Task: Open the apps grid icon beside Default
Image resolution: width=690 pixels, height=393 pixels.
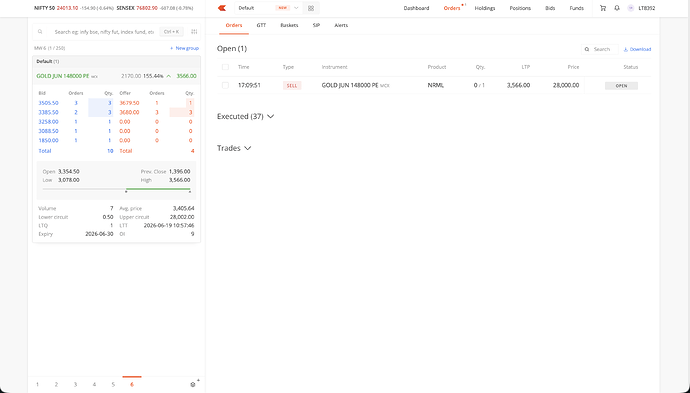Action: tap(311, 8)
